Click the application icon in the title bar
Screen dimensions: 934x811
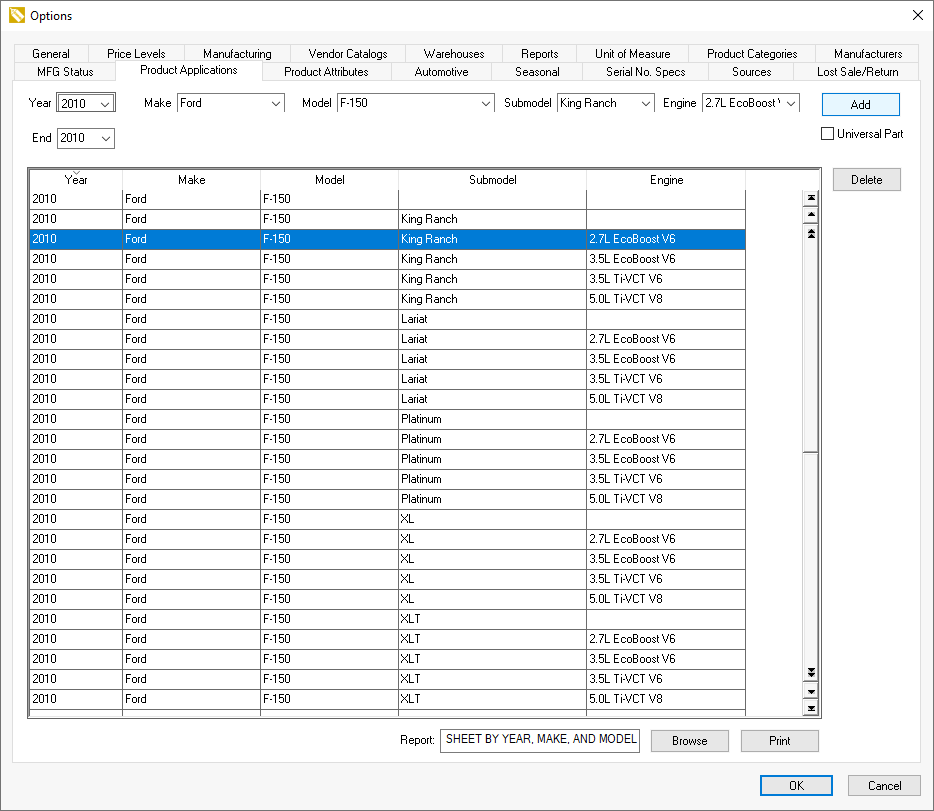pyautogui.click(x=14, y=15)
